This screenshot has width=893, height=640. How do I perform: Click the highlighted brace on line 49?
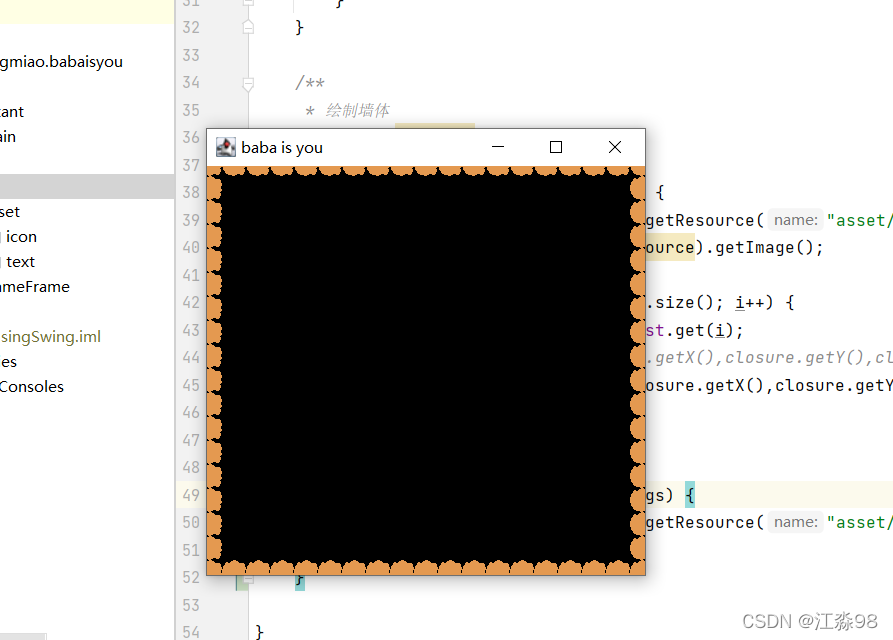[x=690, y=495]
